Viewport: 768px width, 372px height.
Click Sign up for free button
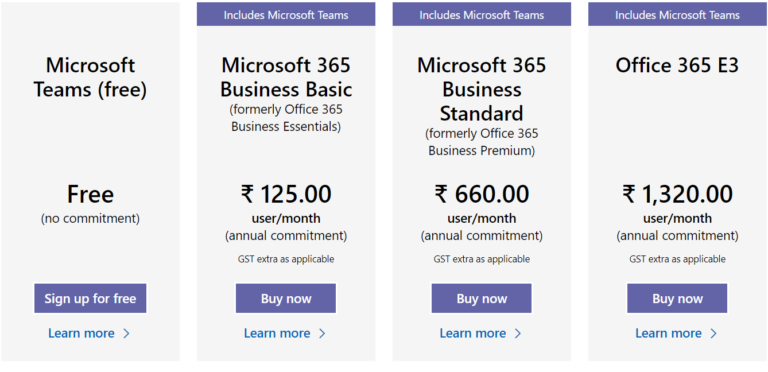click(90, 298)
